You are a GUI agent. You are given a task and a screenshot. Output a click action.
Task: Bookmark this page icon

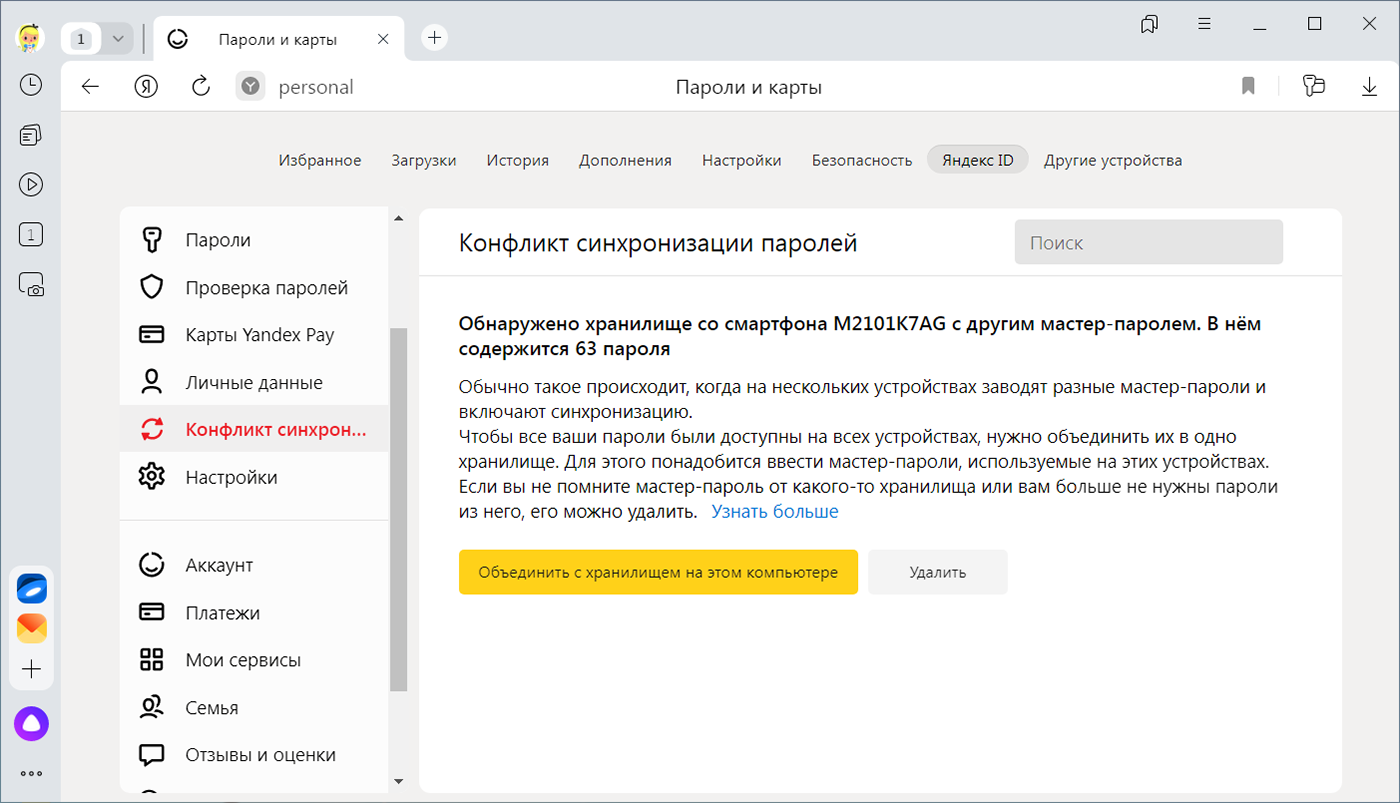1248,87
